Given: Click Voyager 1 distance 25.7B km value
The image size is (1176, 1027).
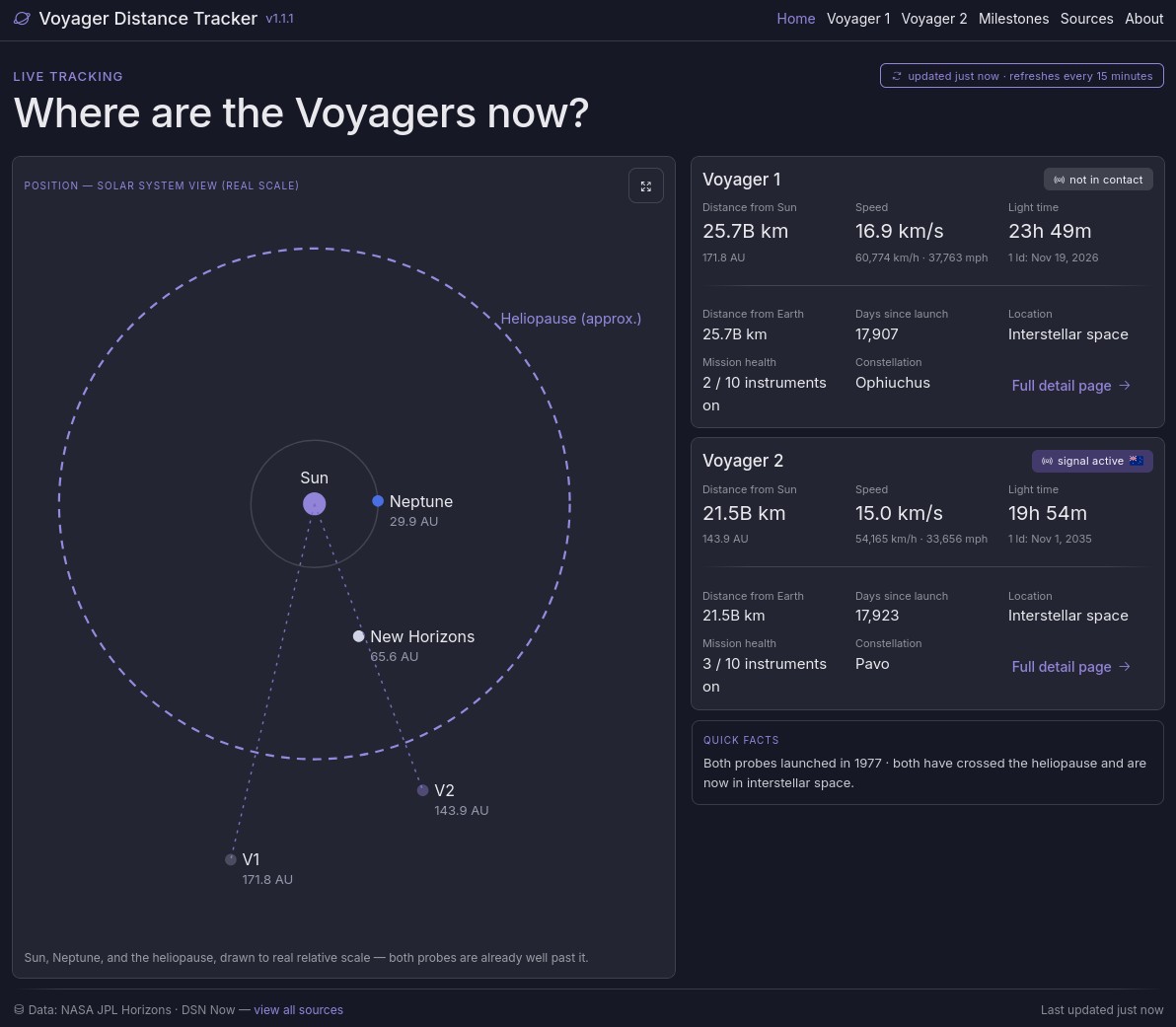Looking at the screenshot, I should (745, 231).
